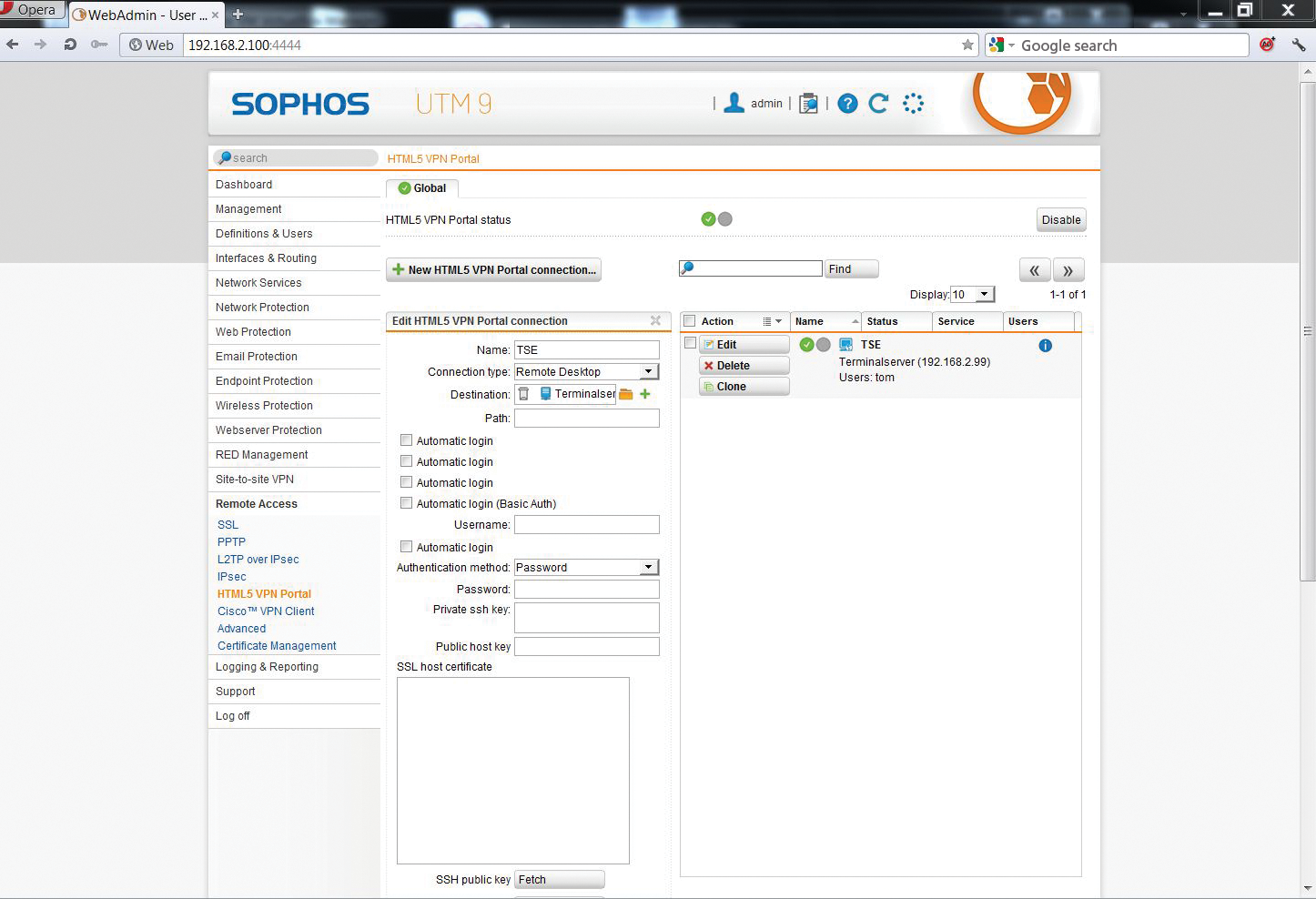Click the blue info icon for TSE
Image resolution: width=1316 pixels, height=899 pixels.
click(x=1045, y=345)
